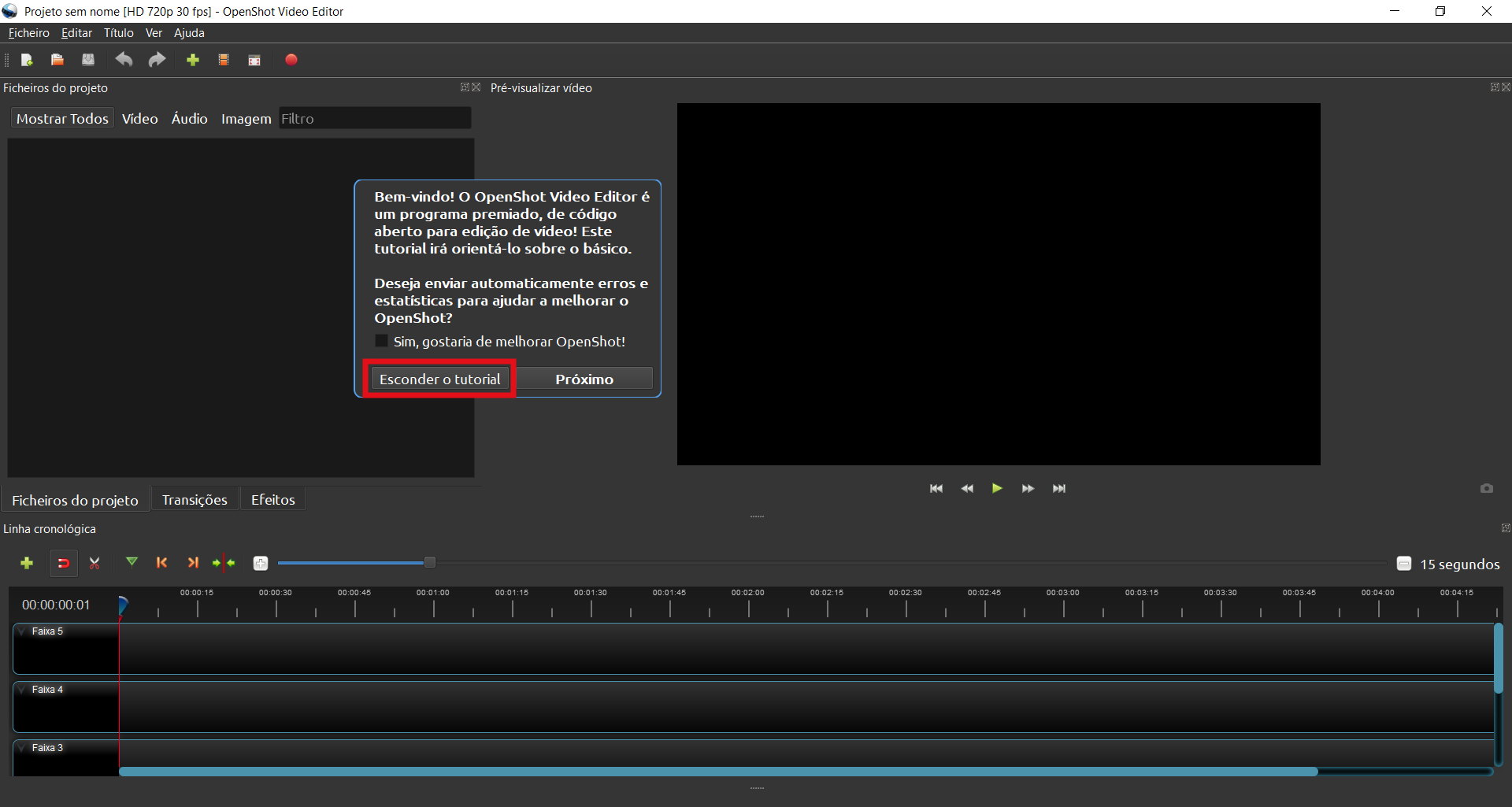1512x807 pixels.
Task: Click timeline zoom slider handle
Action: point(429,562)
